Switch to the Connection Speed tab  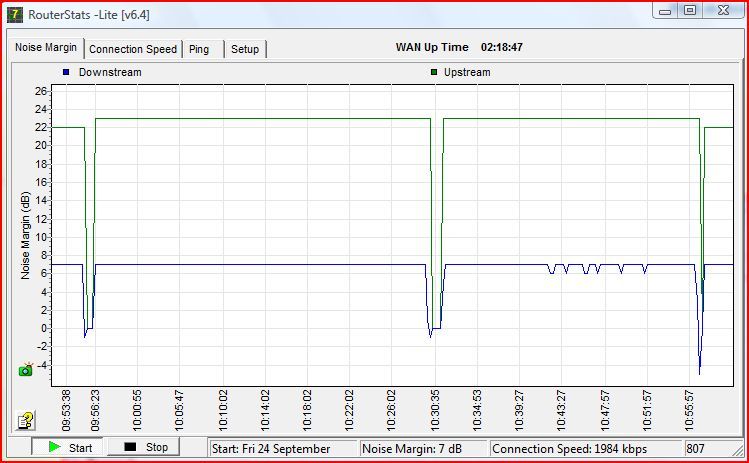(x=133, y=49)
